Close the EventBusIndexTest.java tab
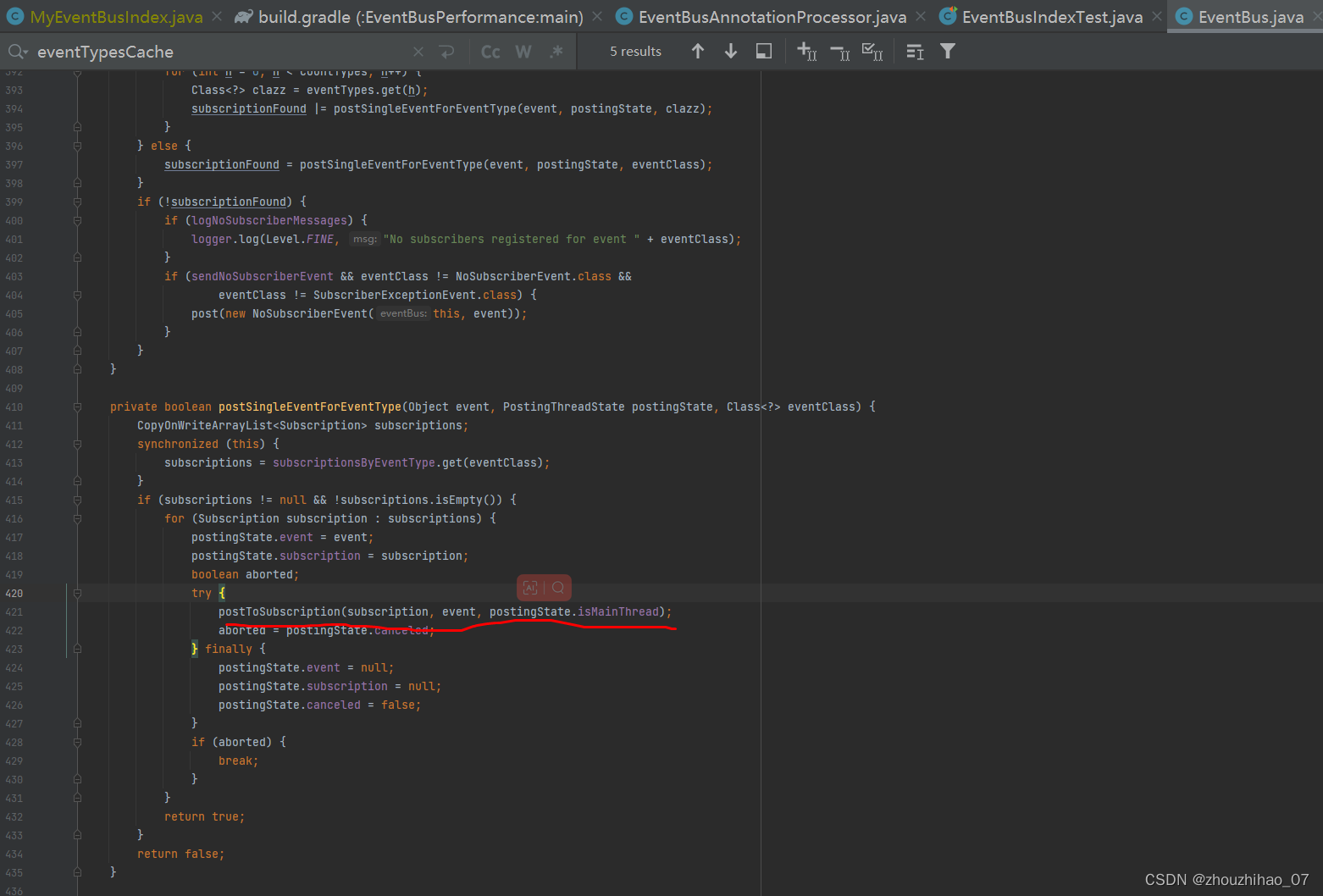Image resolution: width=1323 pixels, height=896 pixels. coord(1157,17)
